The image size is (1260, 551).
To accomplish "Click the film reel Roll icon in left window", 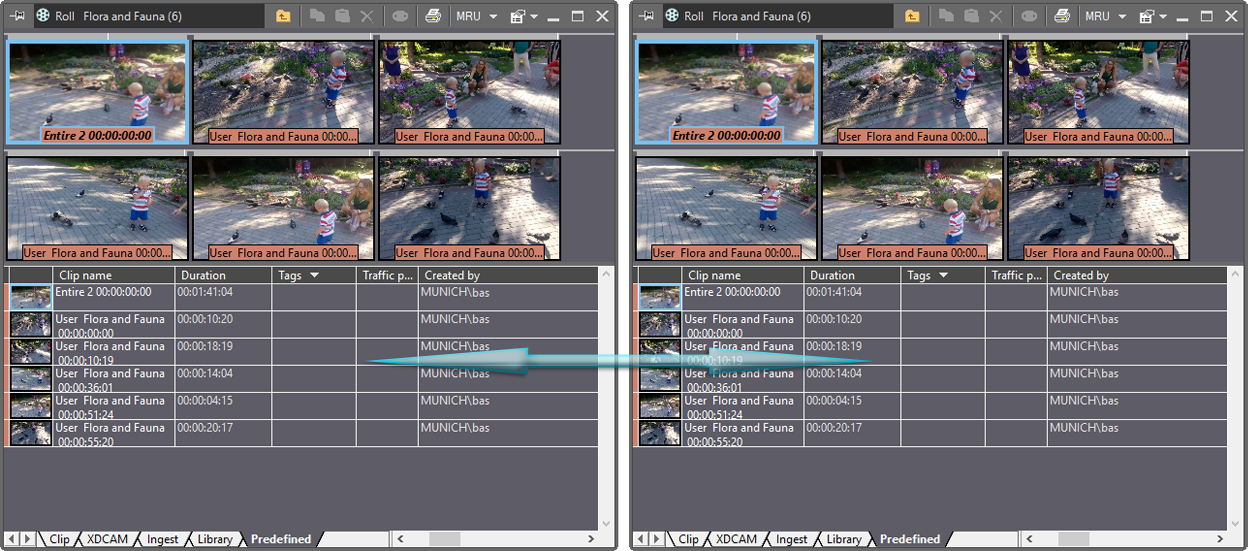I will [43, 16].
